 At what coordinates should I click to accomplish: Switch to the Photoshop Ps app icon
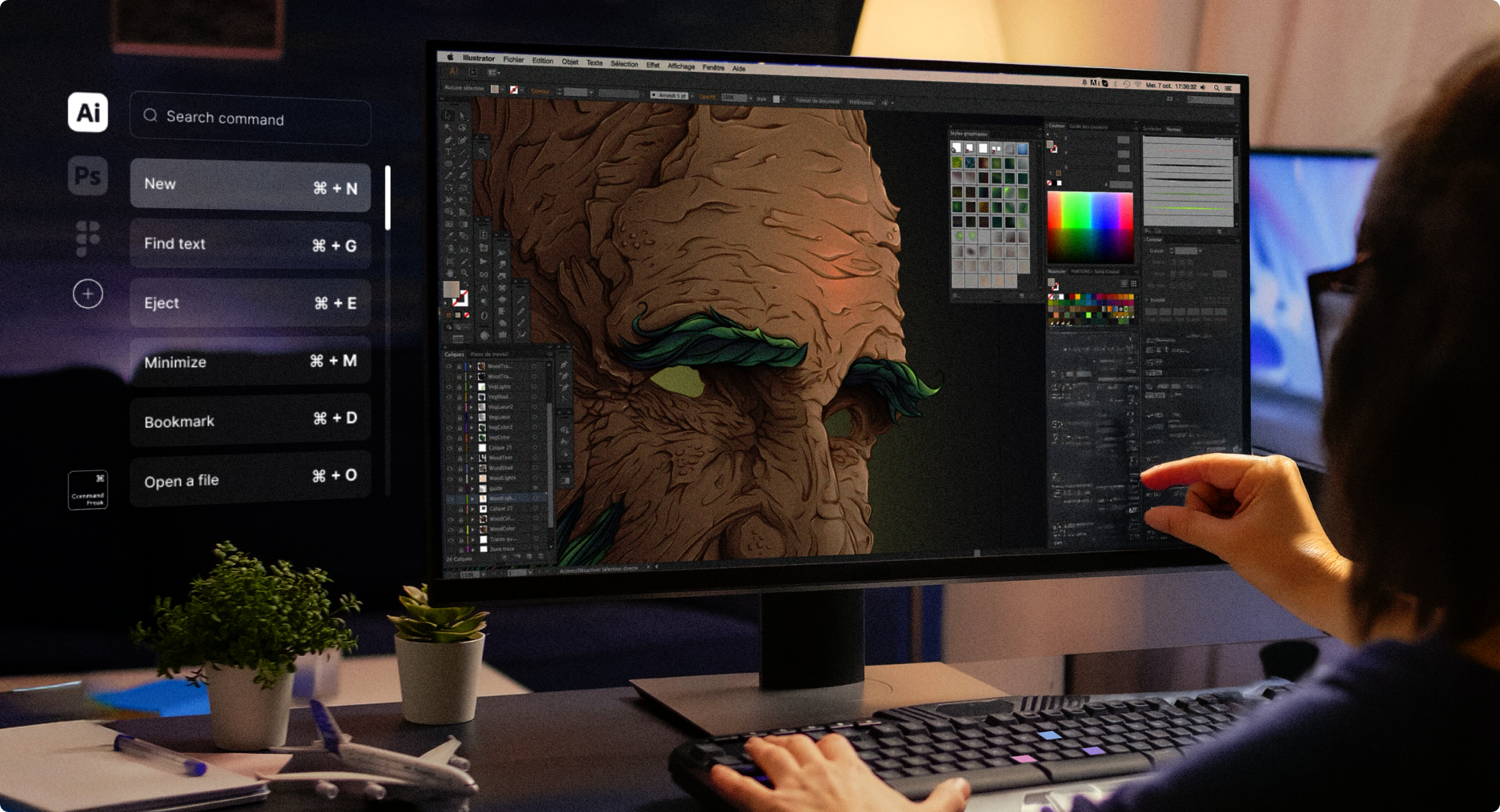coord(88,176)
